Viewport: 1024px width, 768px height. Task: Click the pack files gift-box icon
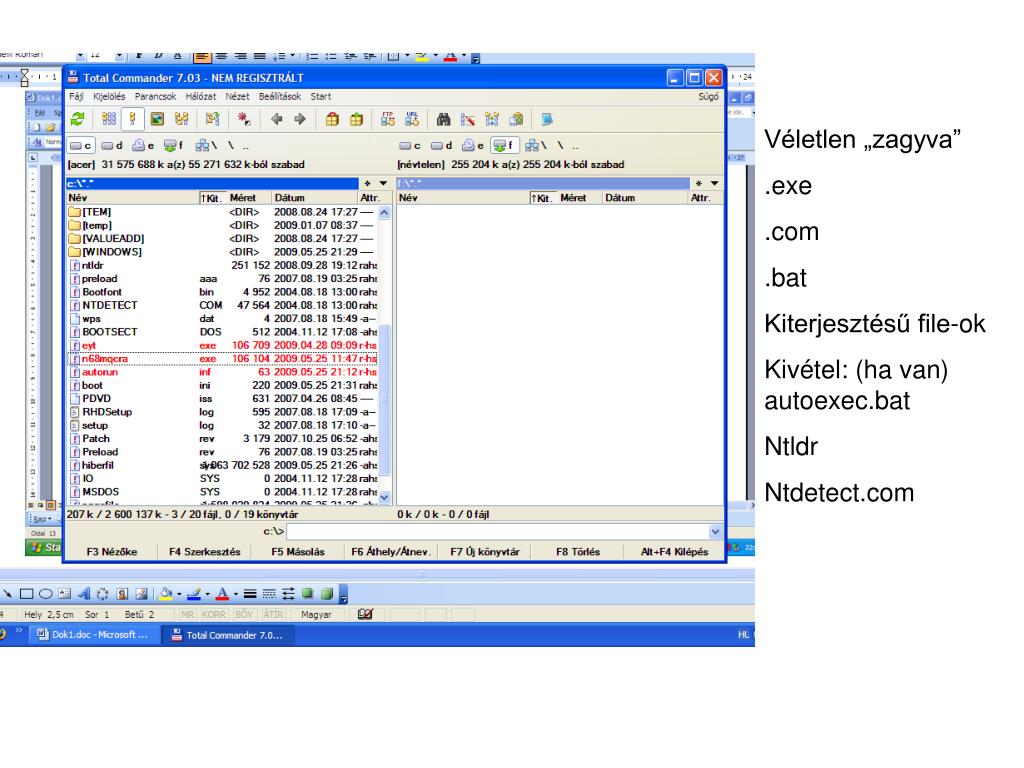point(332,119)
